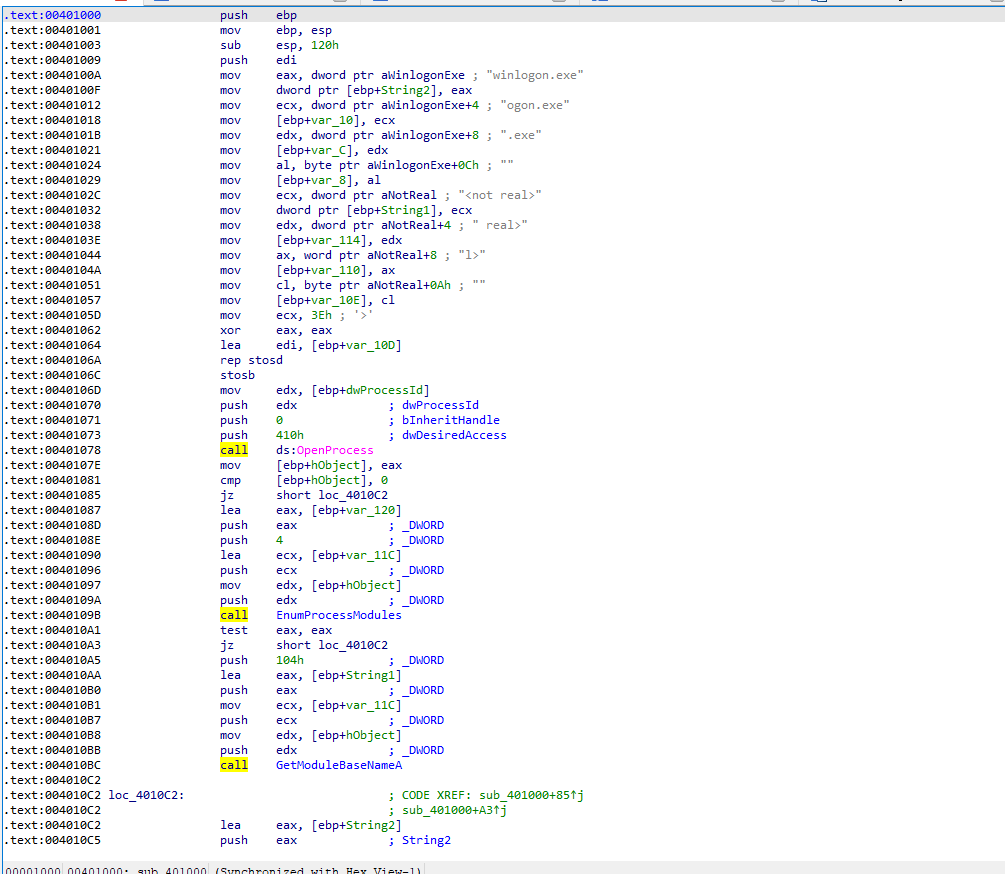The width and height of the screenshot is (1005, 874).
Task: Select the [ebp+dwProcessId] operand
Action: coord(370,391)
